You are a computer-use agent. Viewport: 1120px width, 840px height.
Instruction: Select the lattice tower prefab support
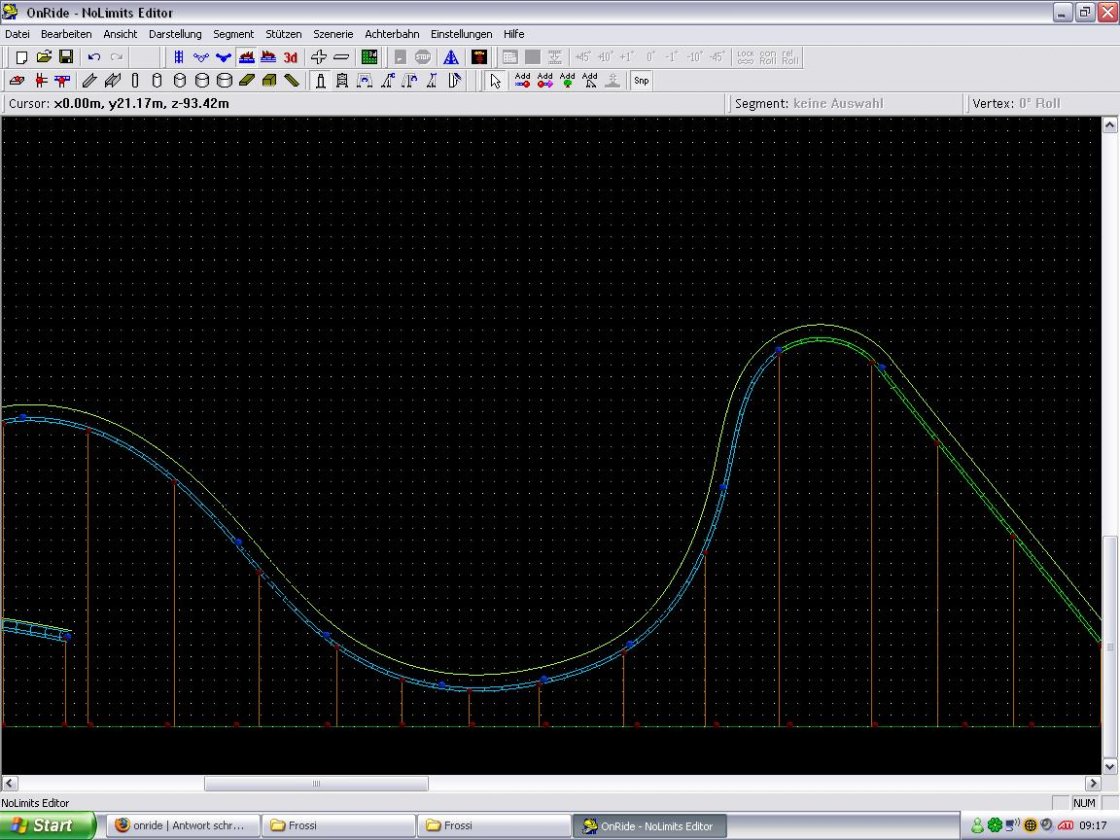pos(342,81)
